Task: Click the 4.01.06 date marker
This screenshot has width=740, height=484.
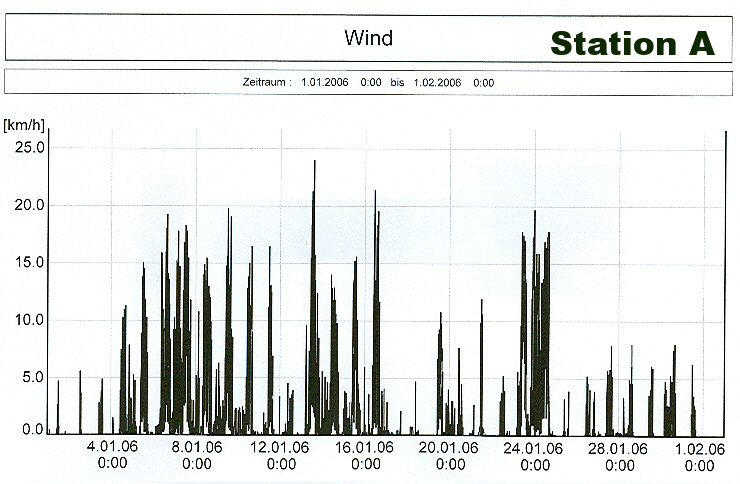Action: (112, 448)
